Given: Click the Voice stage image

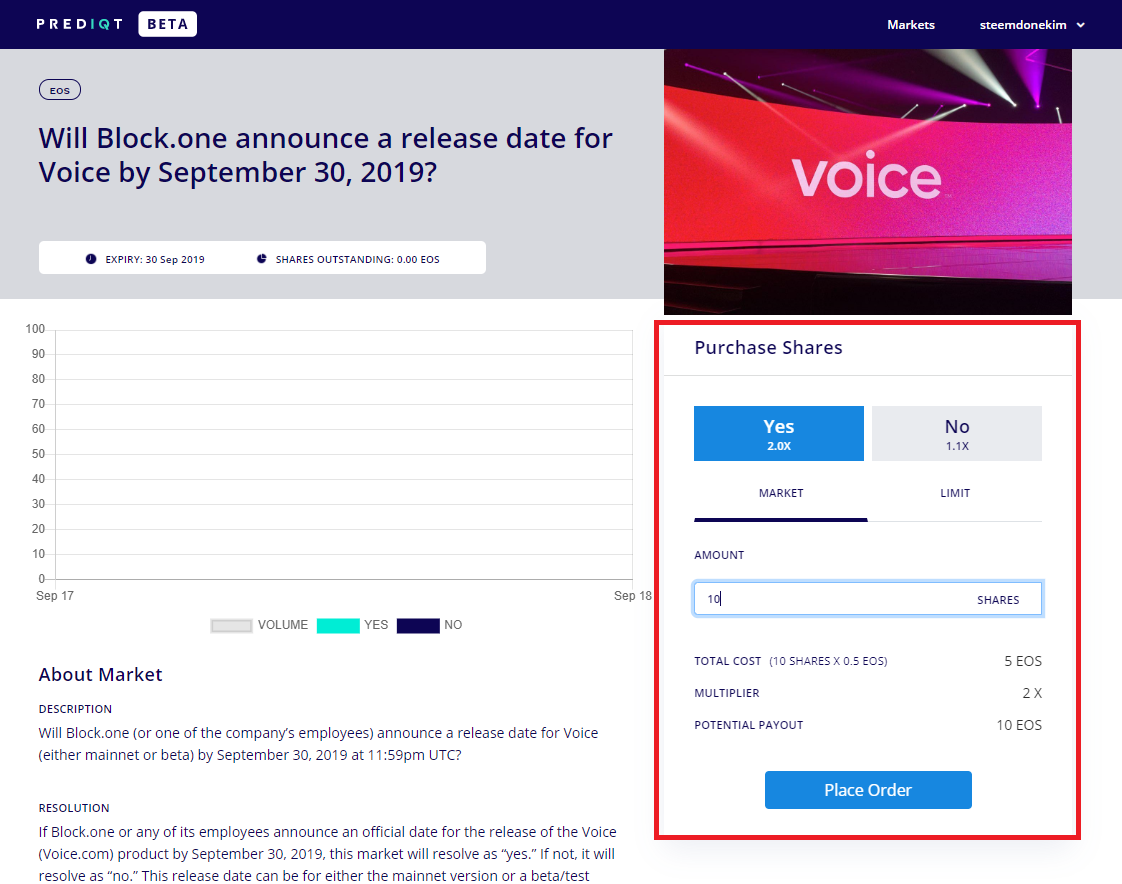Looking at the screenshot, I should (868, 182).
